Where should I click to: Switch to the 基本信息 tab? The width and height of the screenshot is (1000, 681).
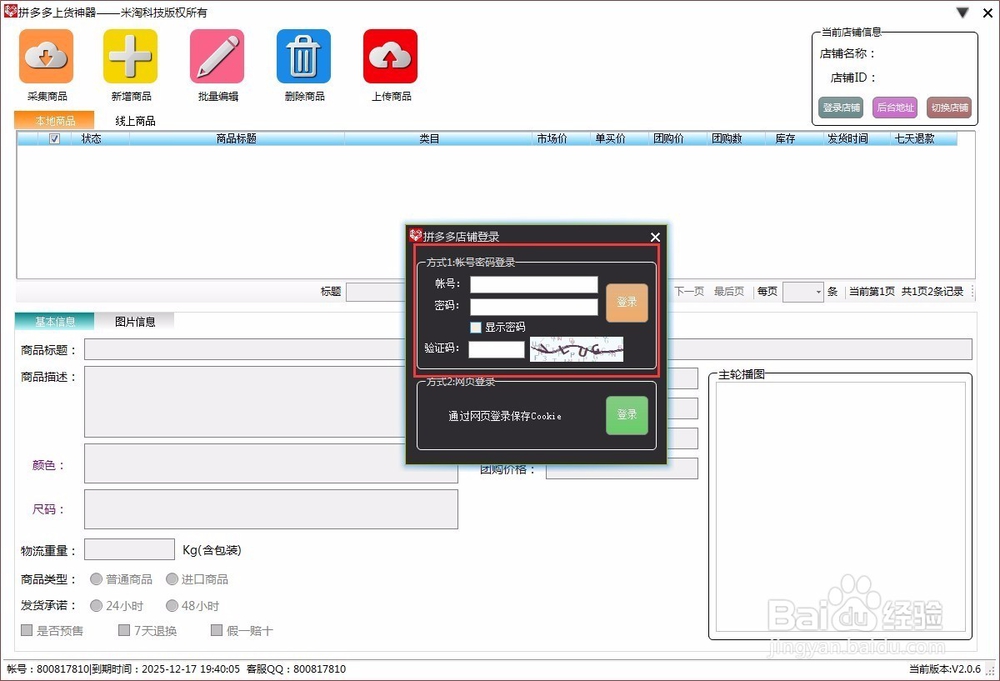[x=54, y=321]
